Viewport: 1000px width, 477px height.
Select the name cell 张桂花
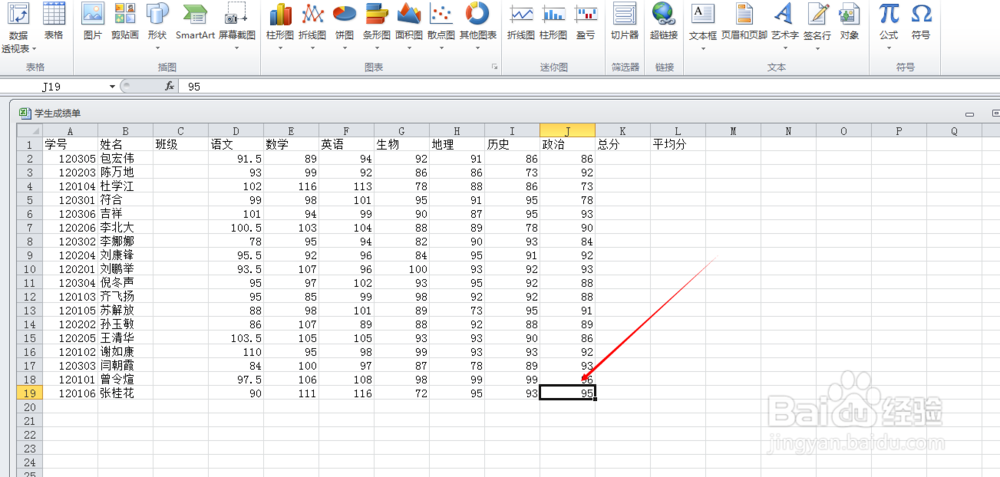pos(126,393)
